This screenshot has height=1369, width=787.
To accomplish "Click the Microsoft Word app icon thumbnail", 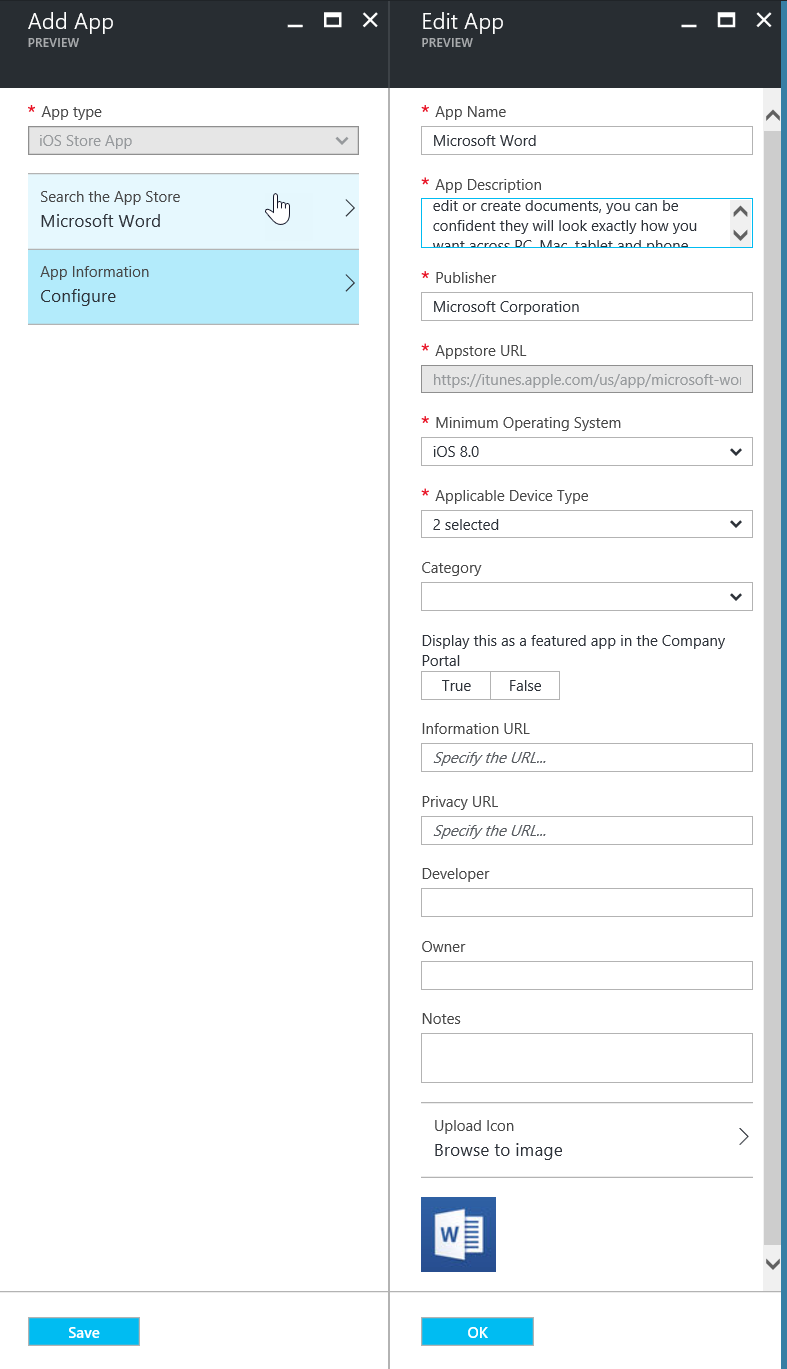I will click(458, 1234).
